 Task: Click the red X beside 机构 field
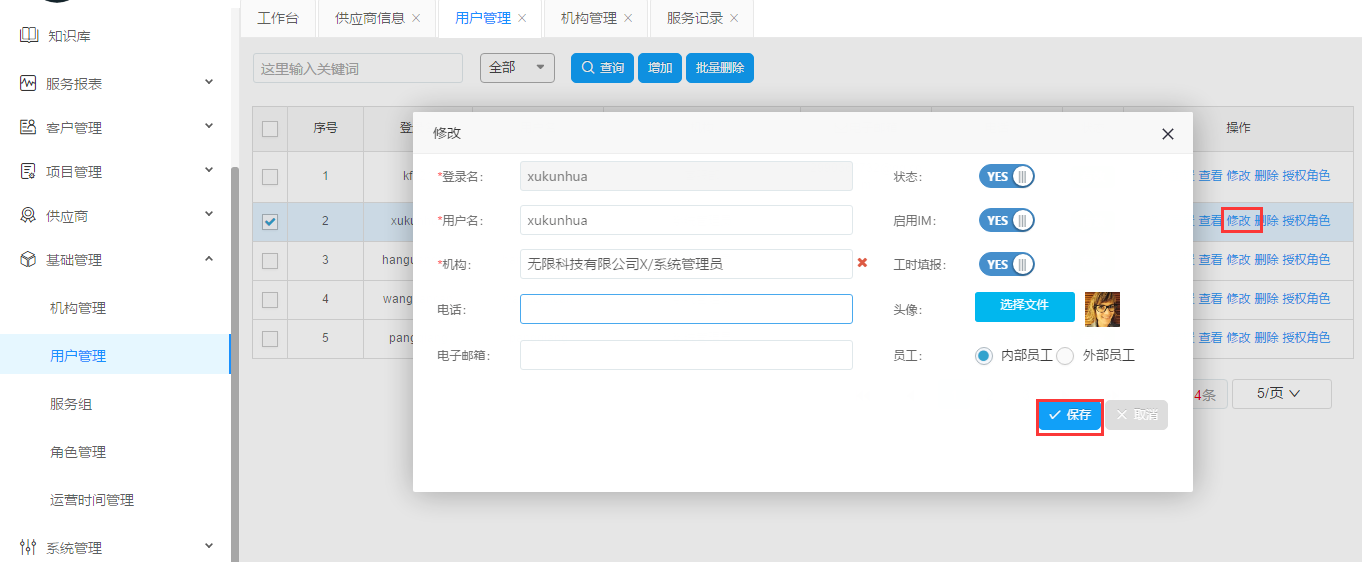point(862,263)
